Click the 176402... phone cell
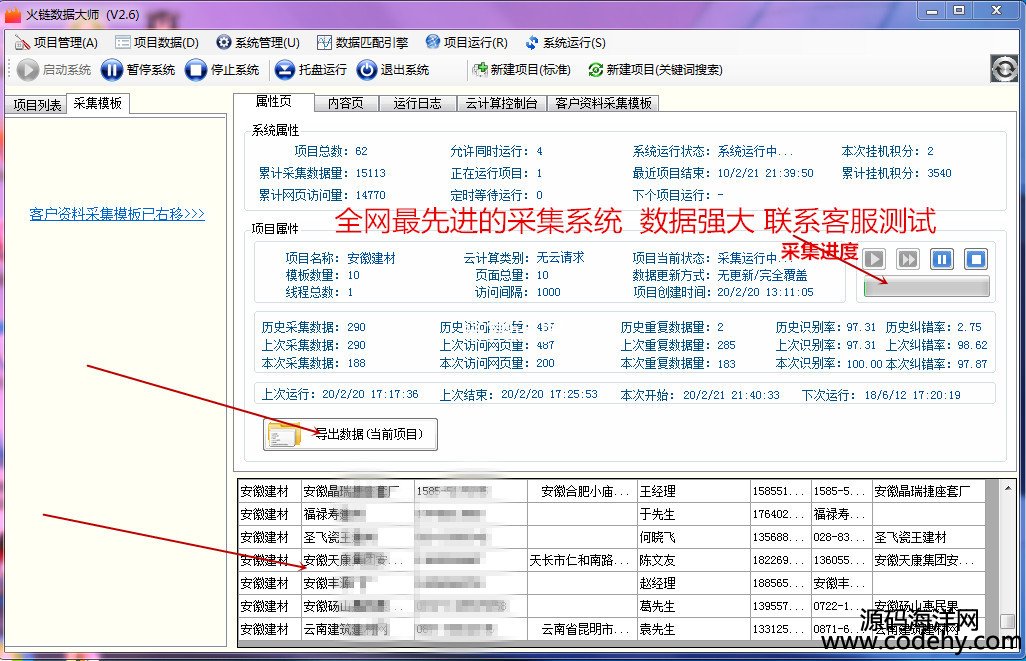Viewport: 1026px width, 661px height. point(781,514)
